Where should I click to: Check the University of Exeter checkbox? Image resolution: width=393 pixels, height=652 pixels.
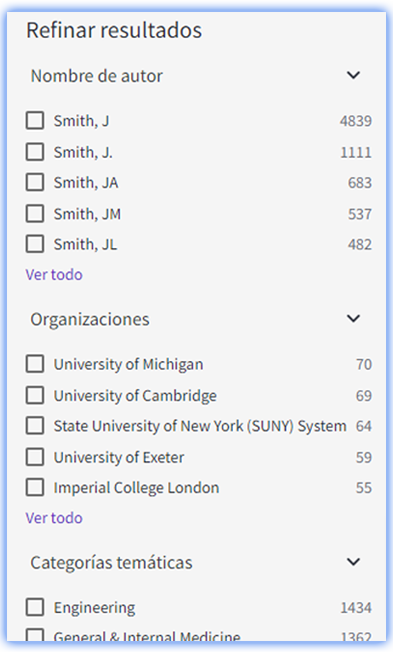pos(35,457)
